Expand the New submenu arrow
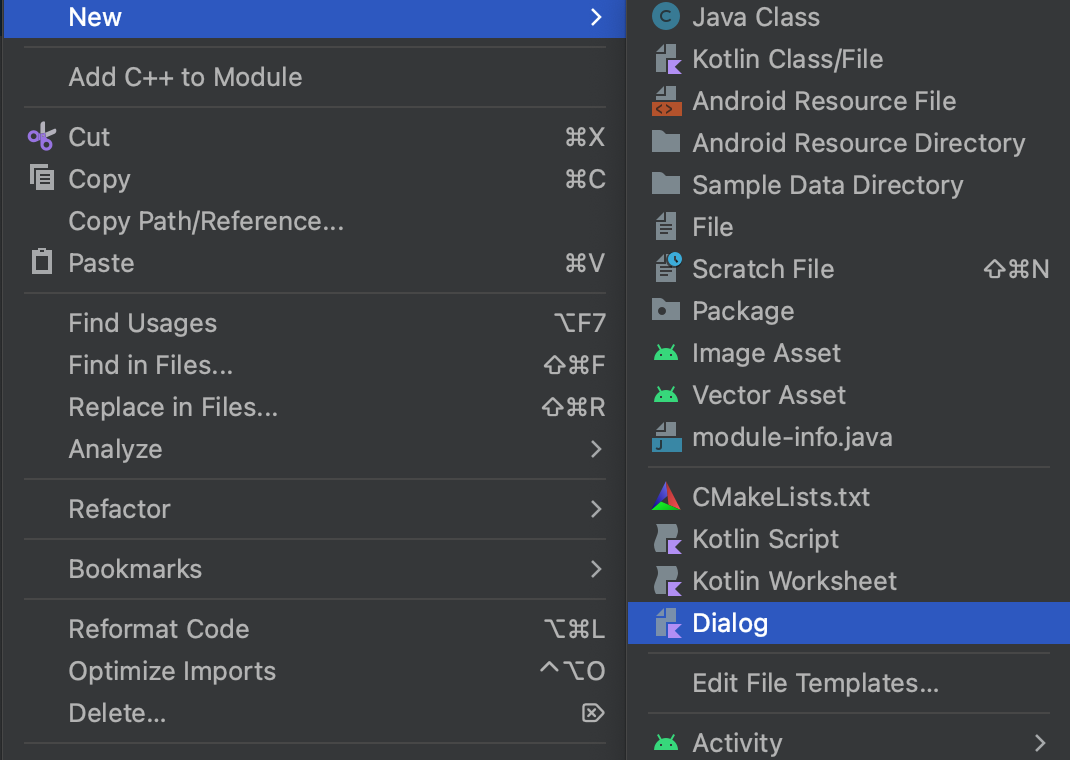This screenshot has height=760, width=1070. (x=596, y=17)
